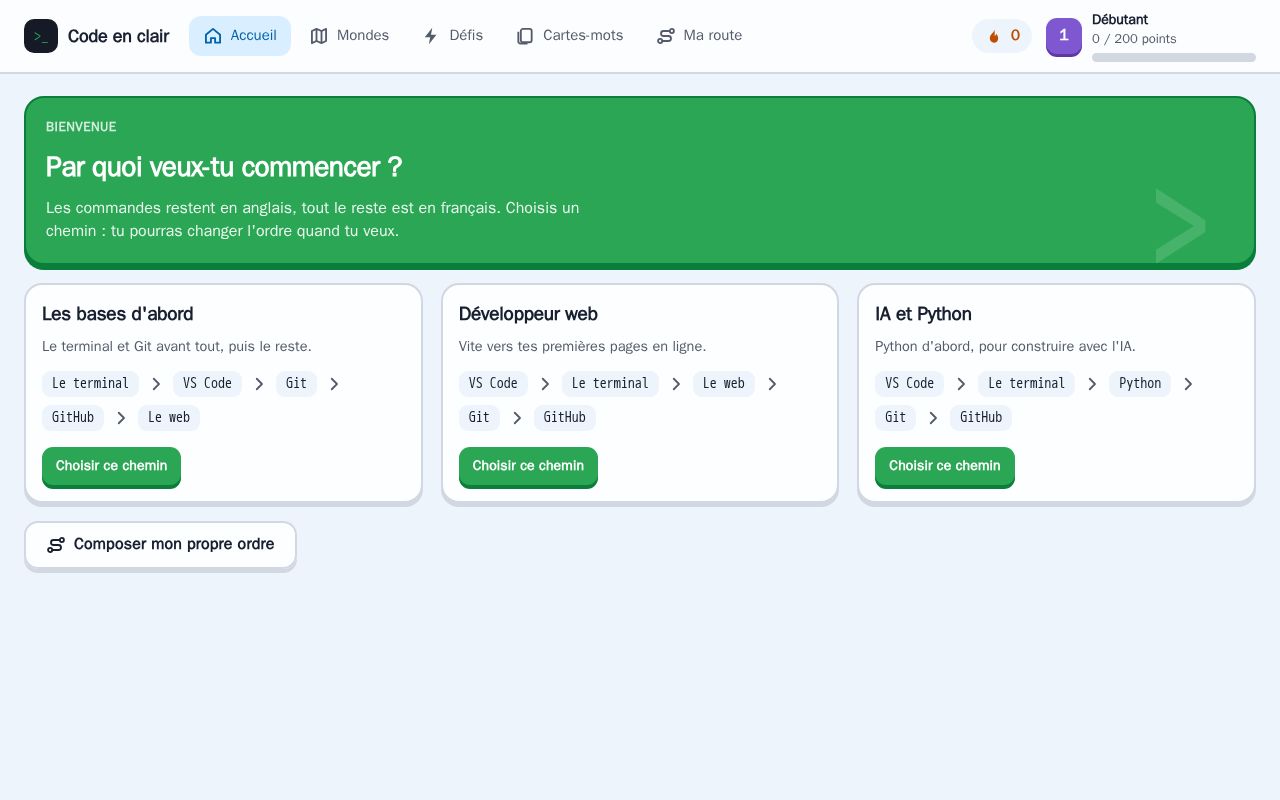Click Le web chip in Les bases d'abord card
This screenshot has width=1280, height=800.
[x=169, y=418]
